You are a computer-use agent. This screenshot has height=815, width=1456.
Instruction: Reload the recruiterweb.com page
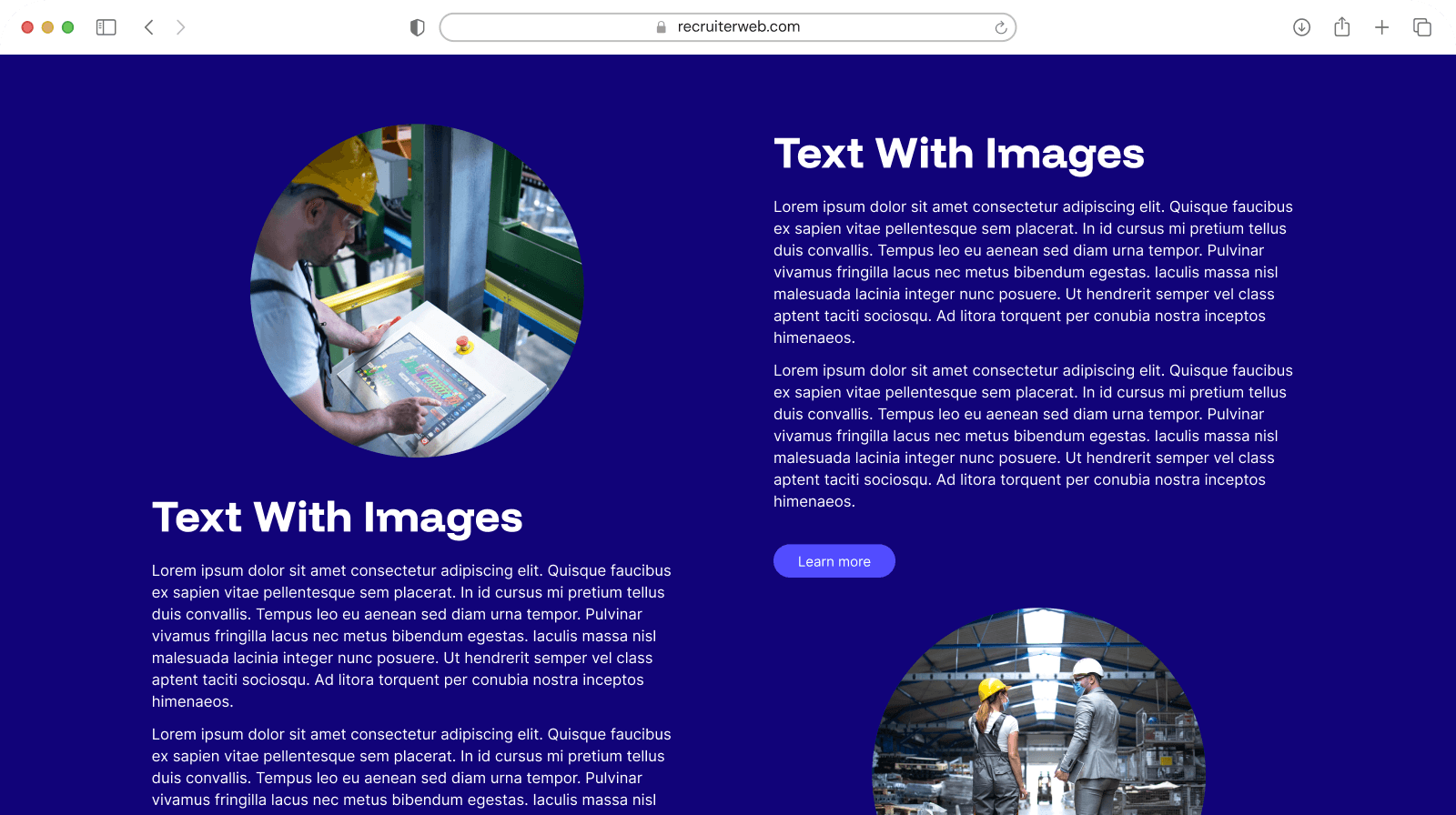click(1000, 27)
